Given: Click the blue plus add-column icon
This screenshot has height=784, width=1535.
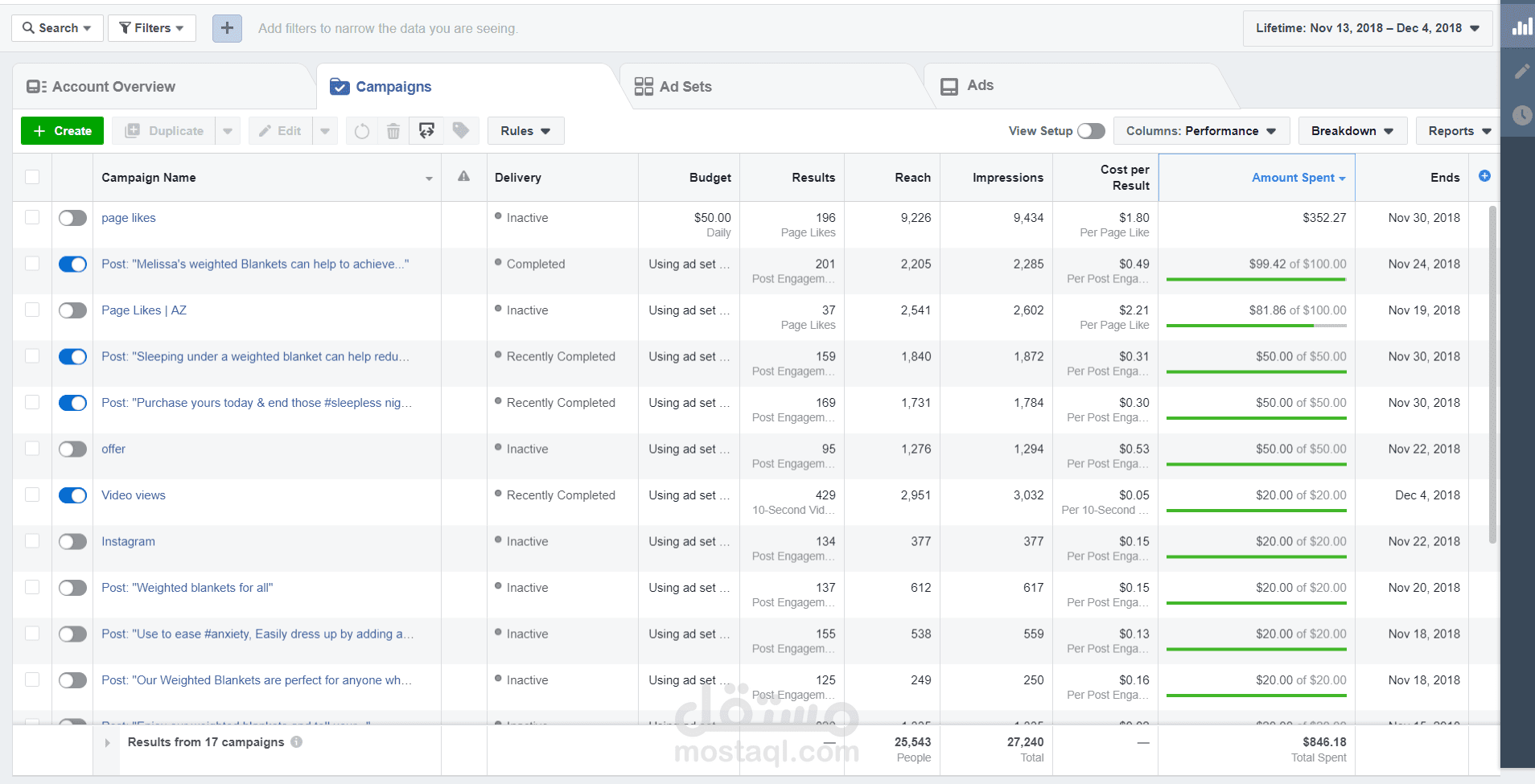Looking at the screenshot, I should 1484,176.
